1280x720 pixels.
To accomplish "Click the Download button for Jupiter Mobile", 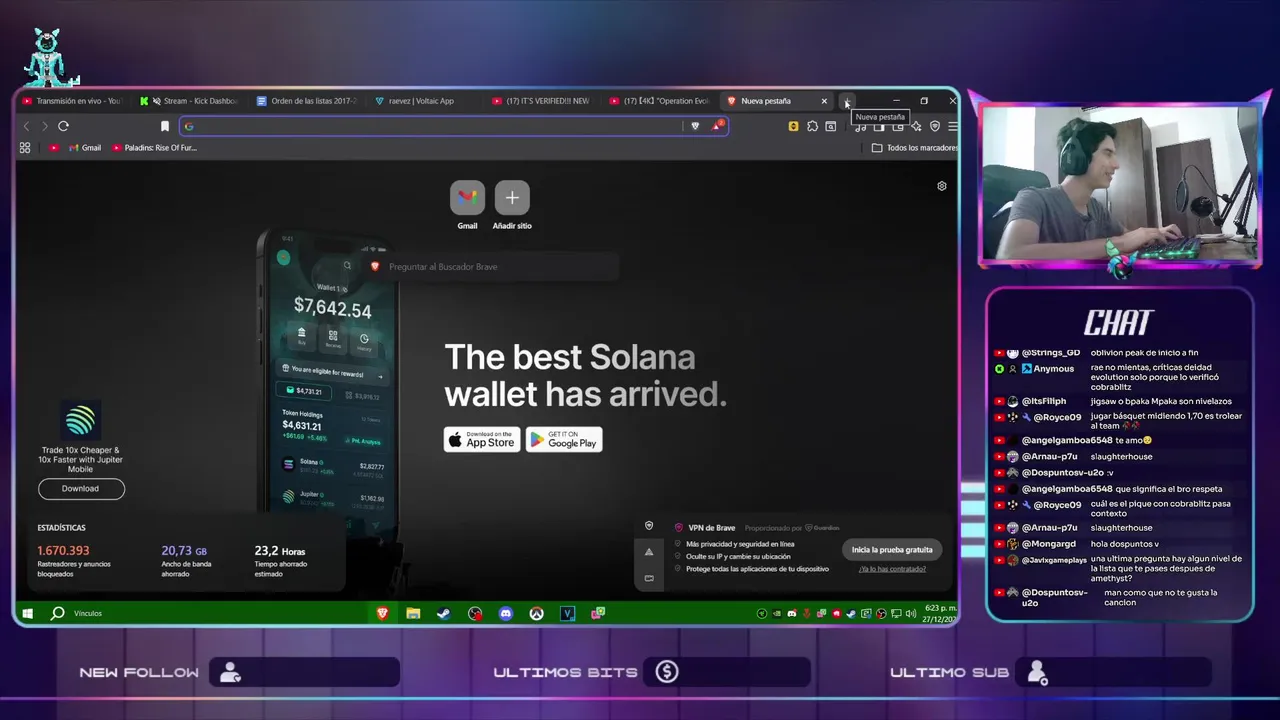I will click(x=81, y=489).
